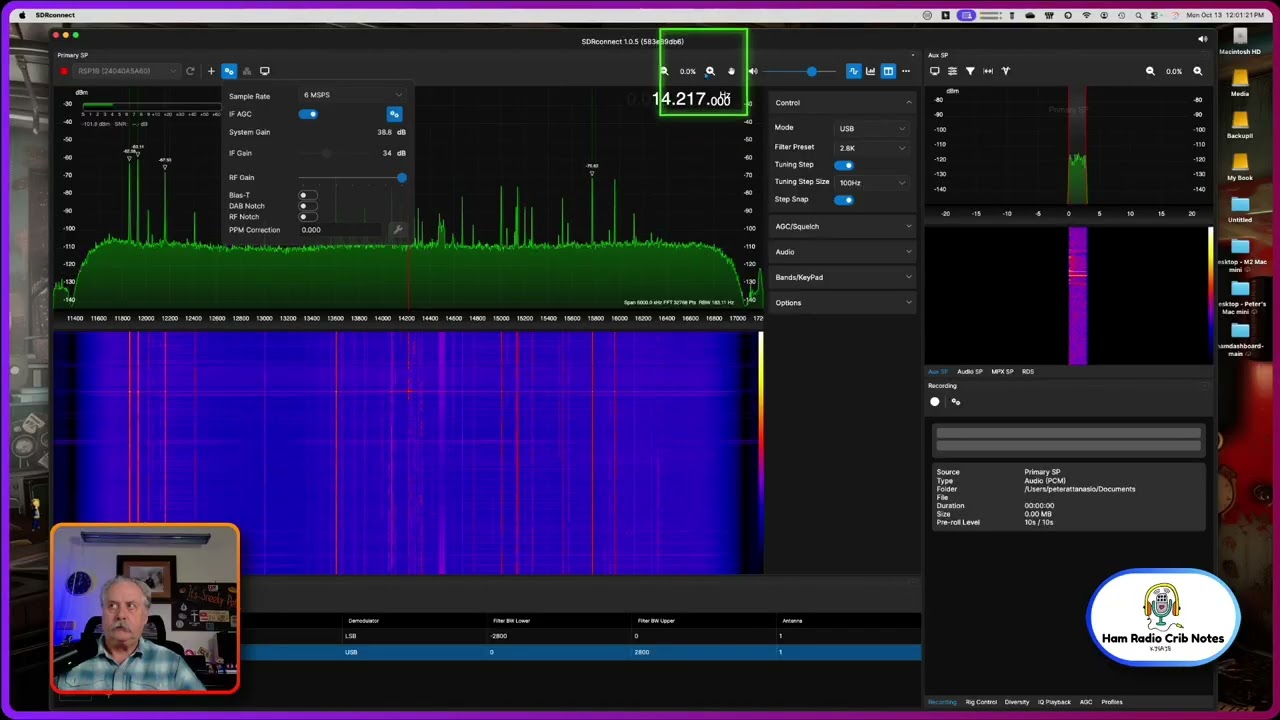Open the Filter Preset 2.8K dropdown

pos(872,148)
